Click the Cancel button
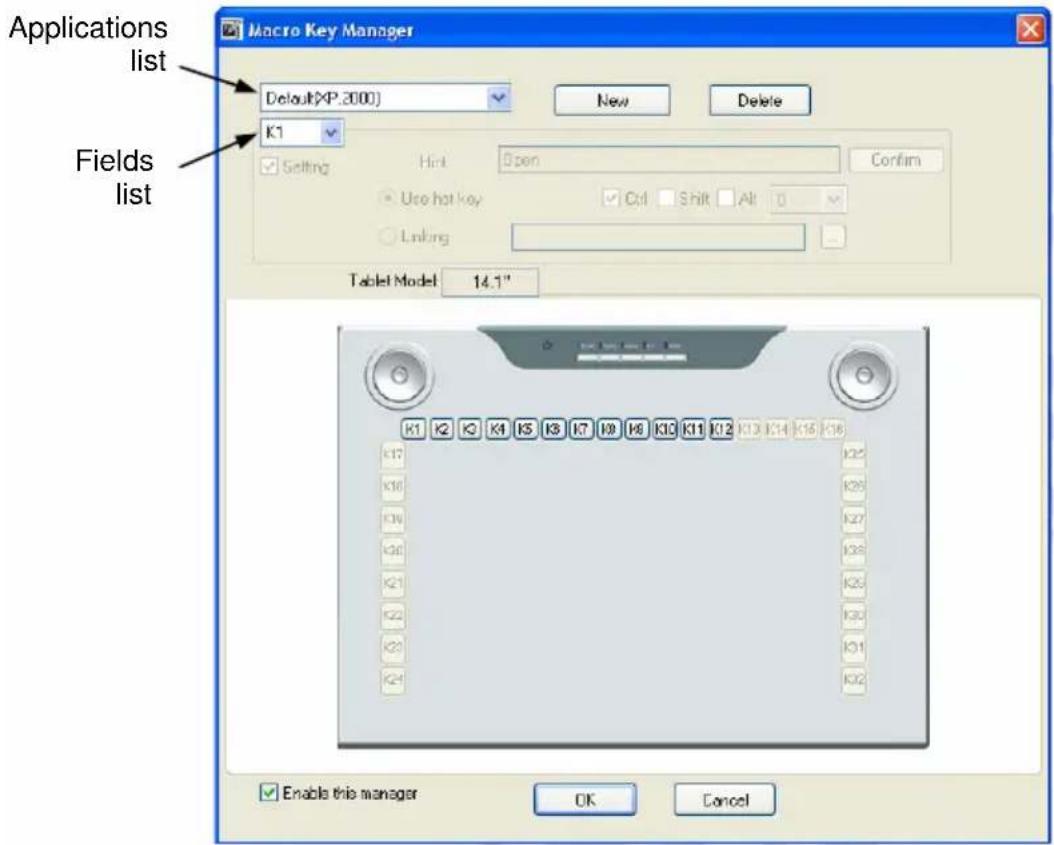 pyautogui.click(x=725, y=799)
